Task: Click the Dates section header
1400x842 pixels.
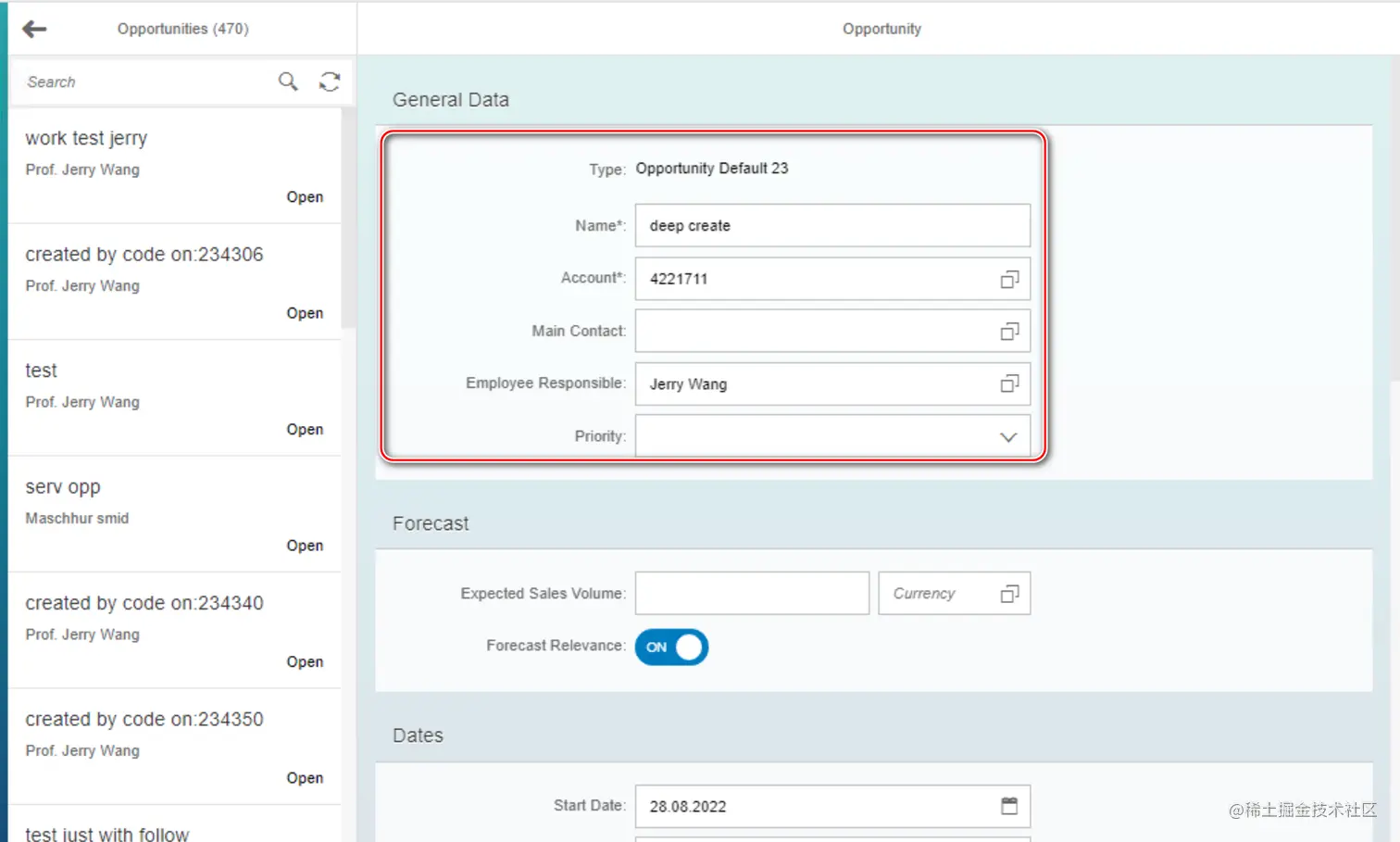Action: pos(418,735)
